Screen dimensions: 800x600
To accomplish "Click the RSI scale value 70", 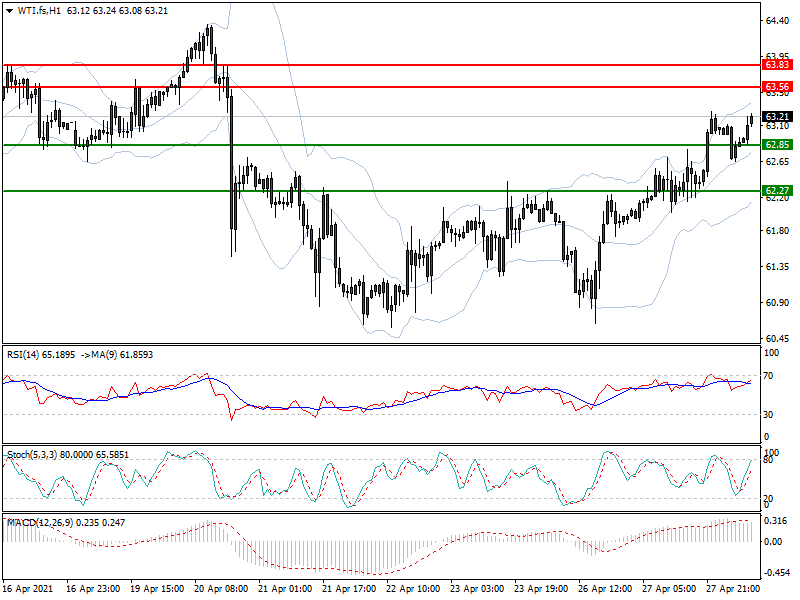I will click(768, 376).
